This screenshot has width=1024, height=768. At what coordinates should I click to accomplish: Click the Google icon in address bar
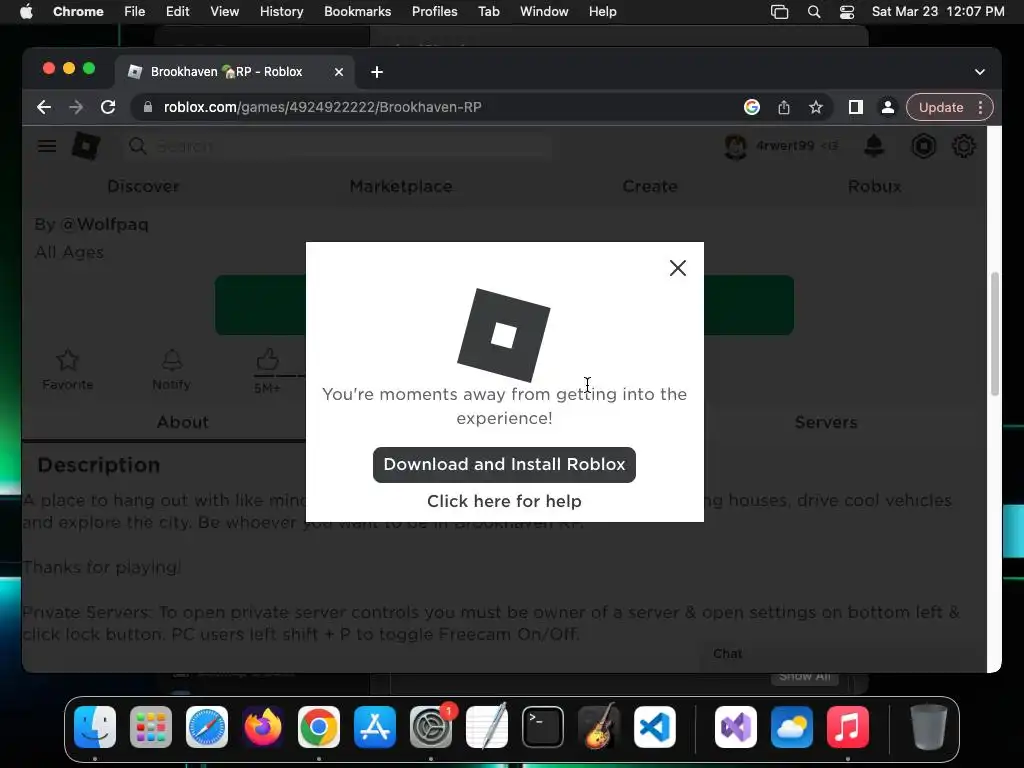click(x=752, y=107)
